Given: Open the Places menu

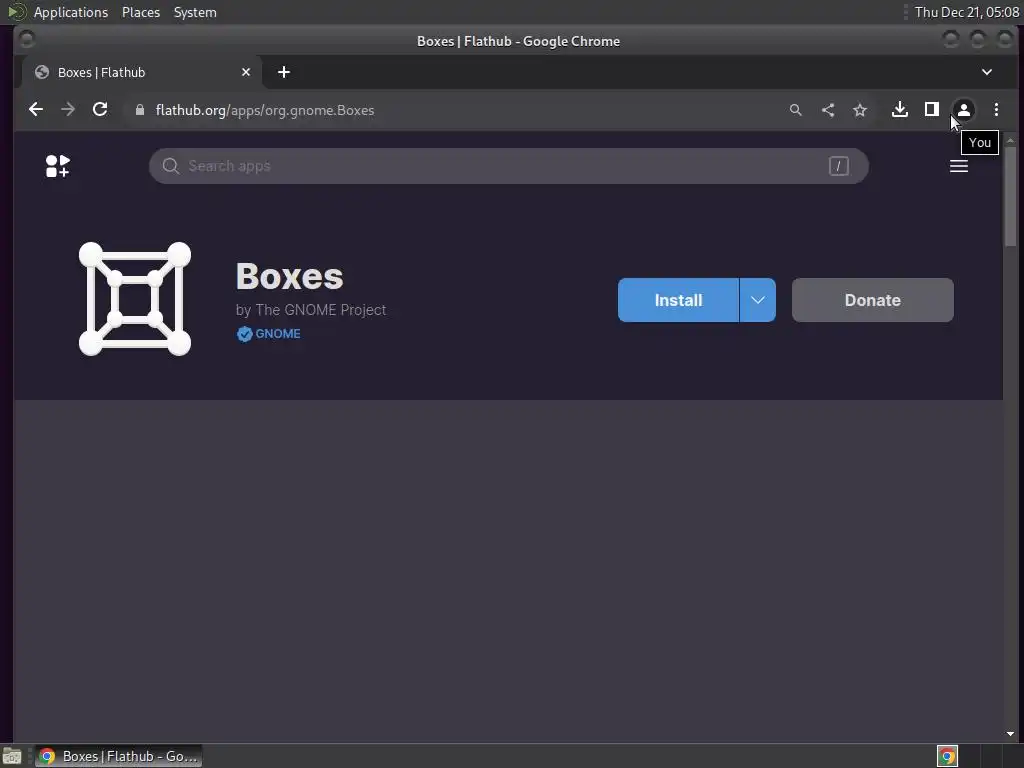Looking at the screenshot, I should (140, 12).
